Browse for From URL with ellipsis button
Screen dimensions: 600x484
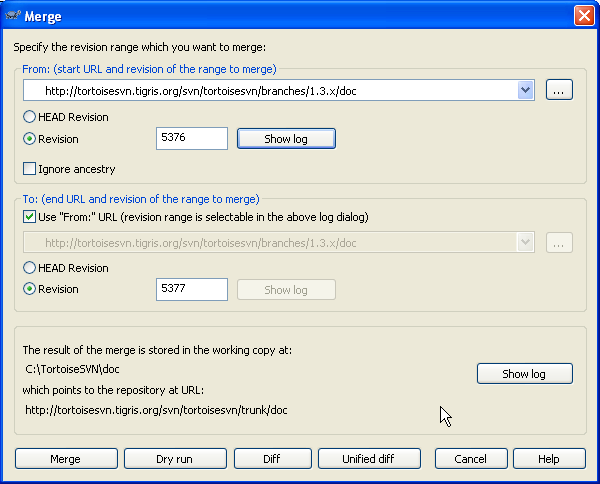(x=560, y=90)
